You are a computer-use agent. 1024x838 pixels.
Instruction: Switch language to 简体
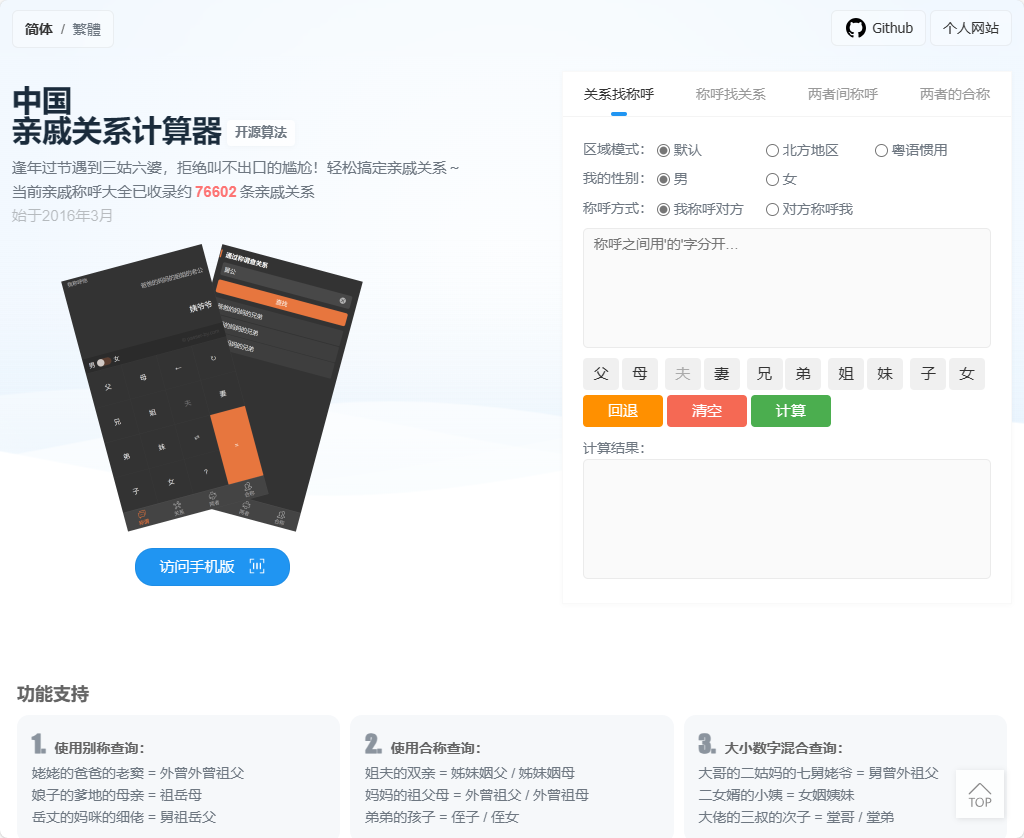click(x=39, y=29)
